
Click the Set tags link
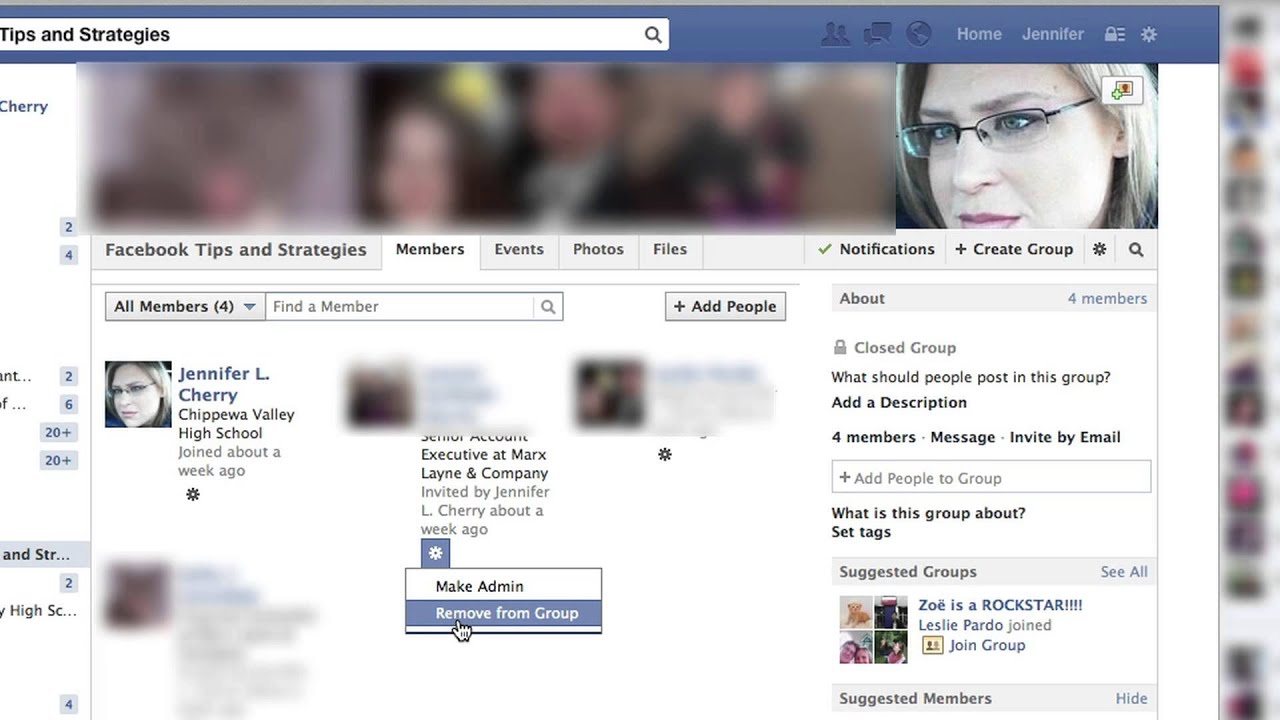861,532
